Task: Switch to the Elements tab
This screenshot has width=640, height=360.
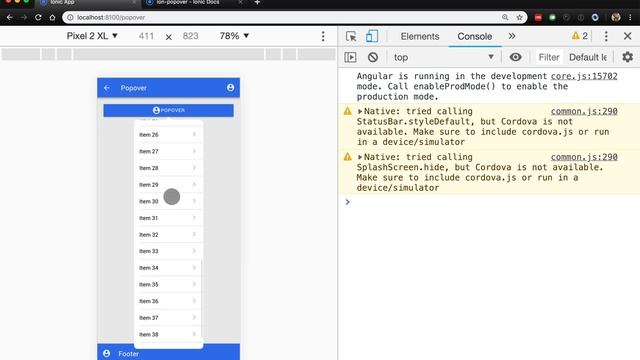Action: point(420,36)
